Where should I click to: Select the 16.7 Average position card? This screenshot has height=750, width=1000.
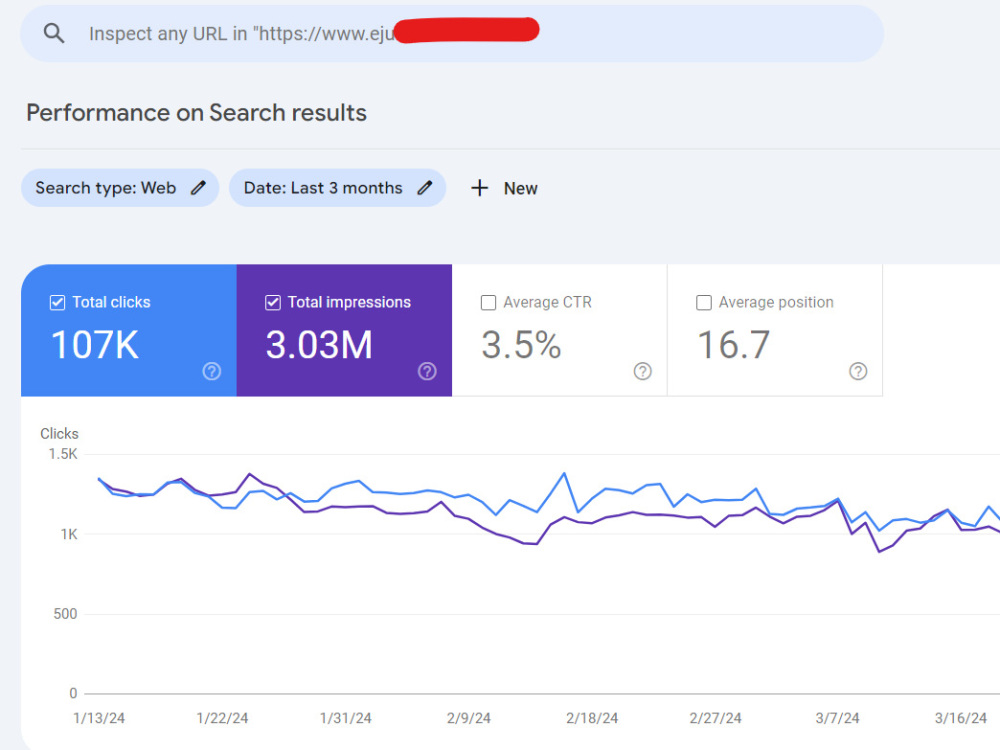point(775,330)
